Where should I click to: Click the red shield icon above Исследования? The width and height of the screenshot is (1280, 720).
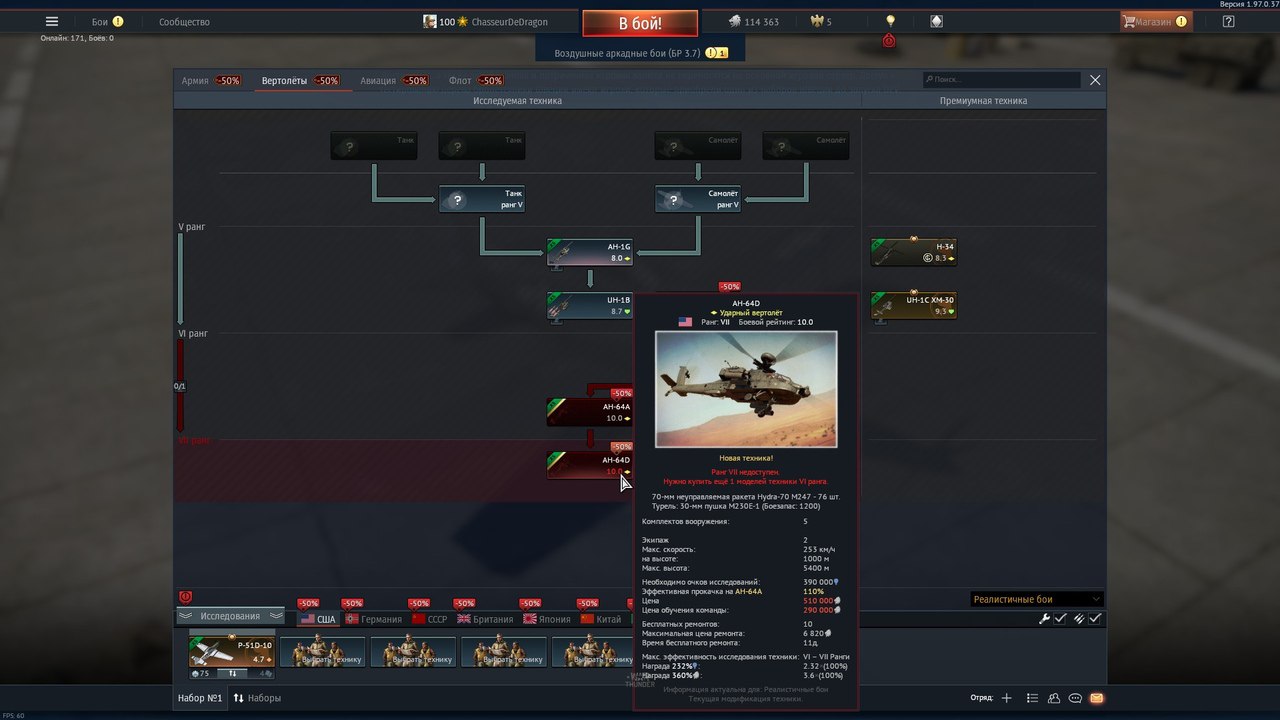(185, 597)
